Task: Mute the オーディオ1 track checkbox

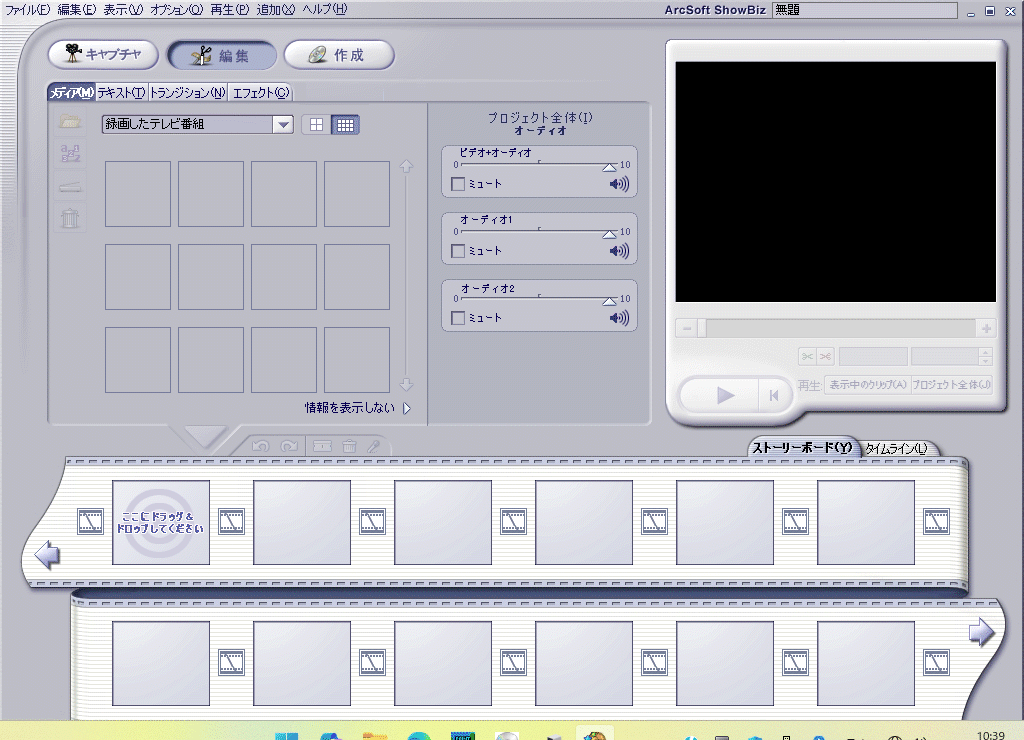Action: coord(458,251)
